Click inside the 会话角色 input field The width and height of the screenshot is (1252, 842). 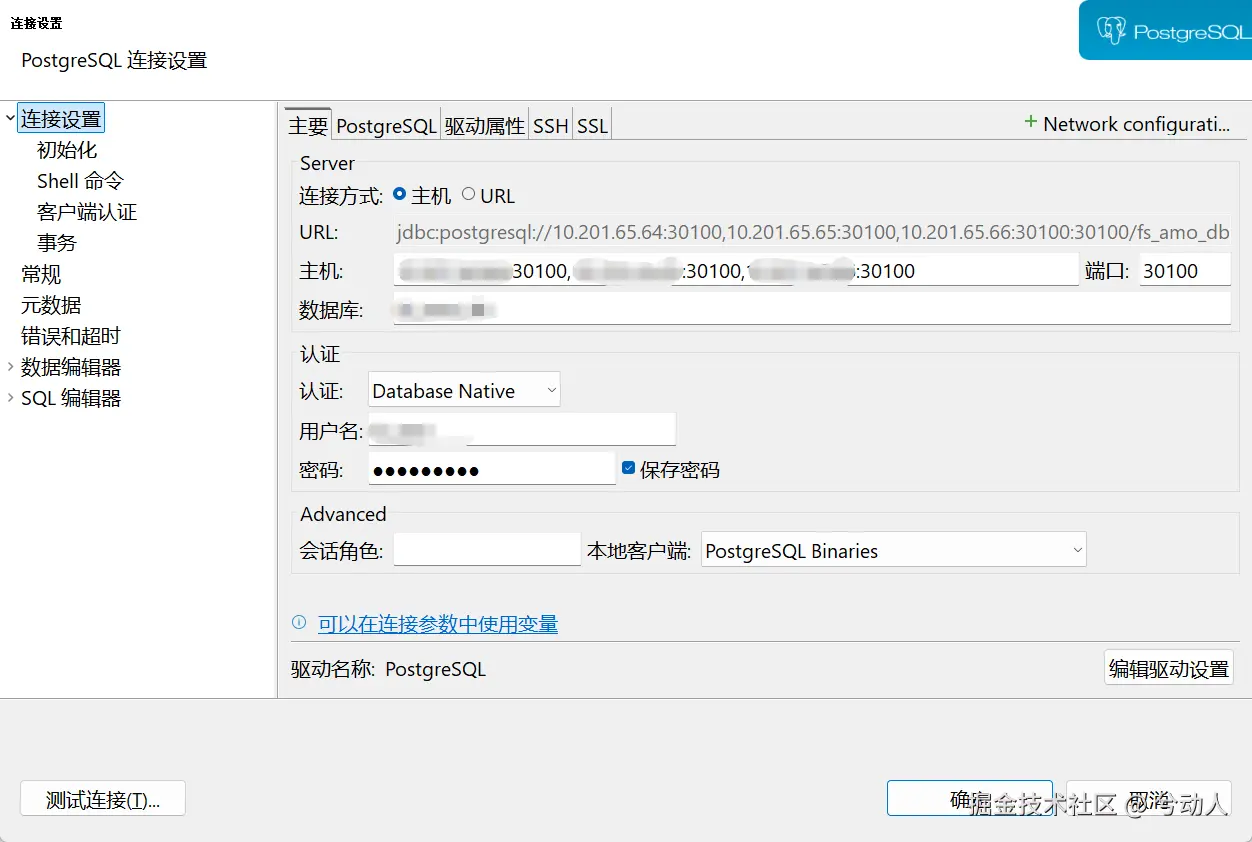coord(486,549)
